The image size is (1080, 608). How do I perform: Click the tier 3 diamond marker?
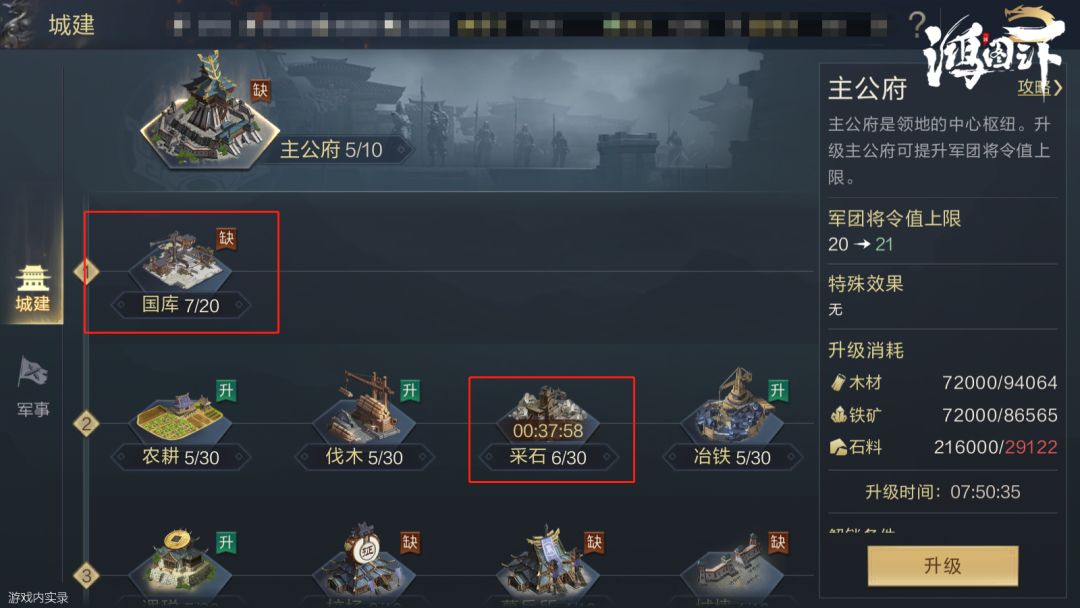point(87,576)
